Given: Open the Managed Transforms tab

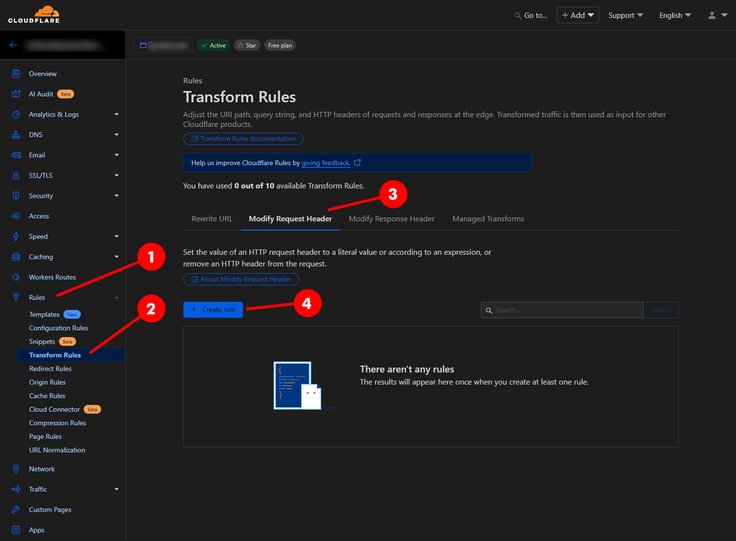Looking at the screenshot, I should click(x=488, y=219).
